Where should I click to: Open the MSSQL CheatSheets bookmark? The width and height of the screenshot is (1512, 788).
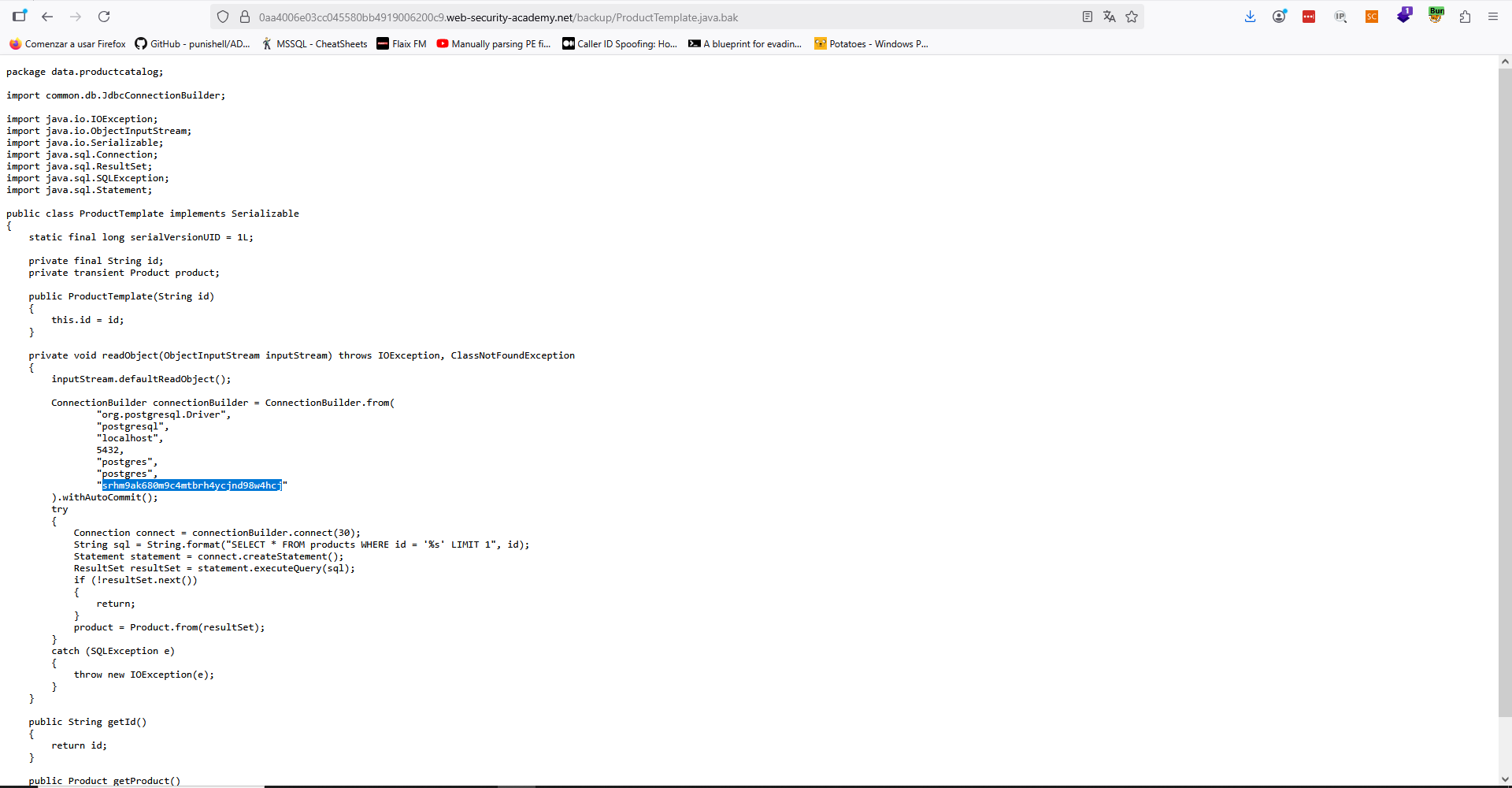314,44
